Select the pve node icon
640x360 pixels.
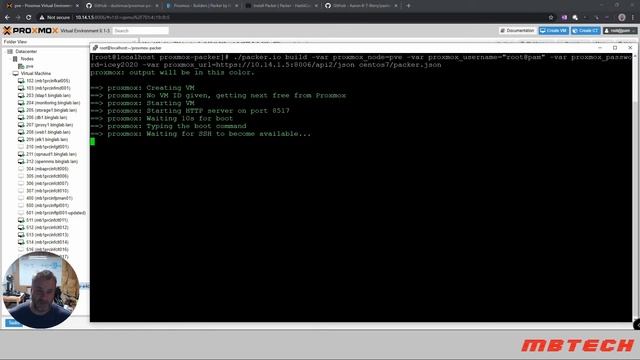pos(21,66)
